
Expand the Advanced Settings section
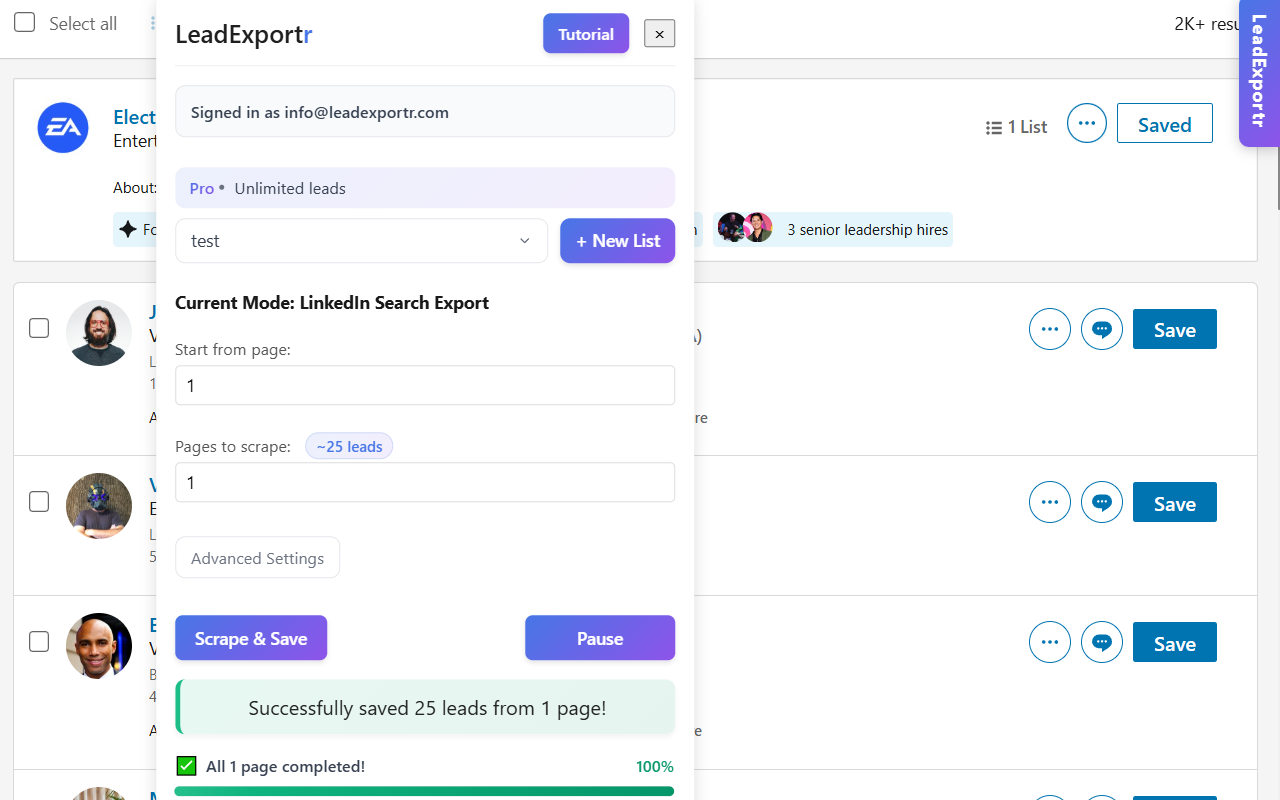pyautogui.click(x=257, y=557)
